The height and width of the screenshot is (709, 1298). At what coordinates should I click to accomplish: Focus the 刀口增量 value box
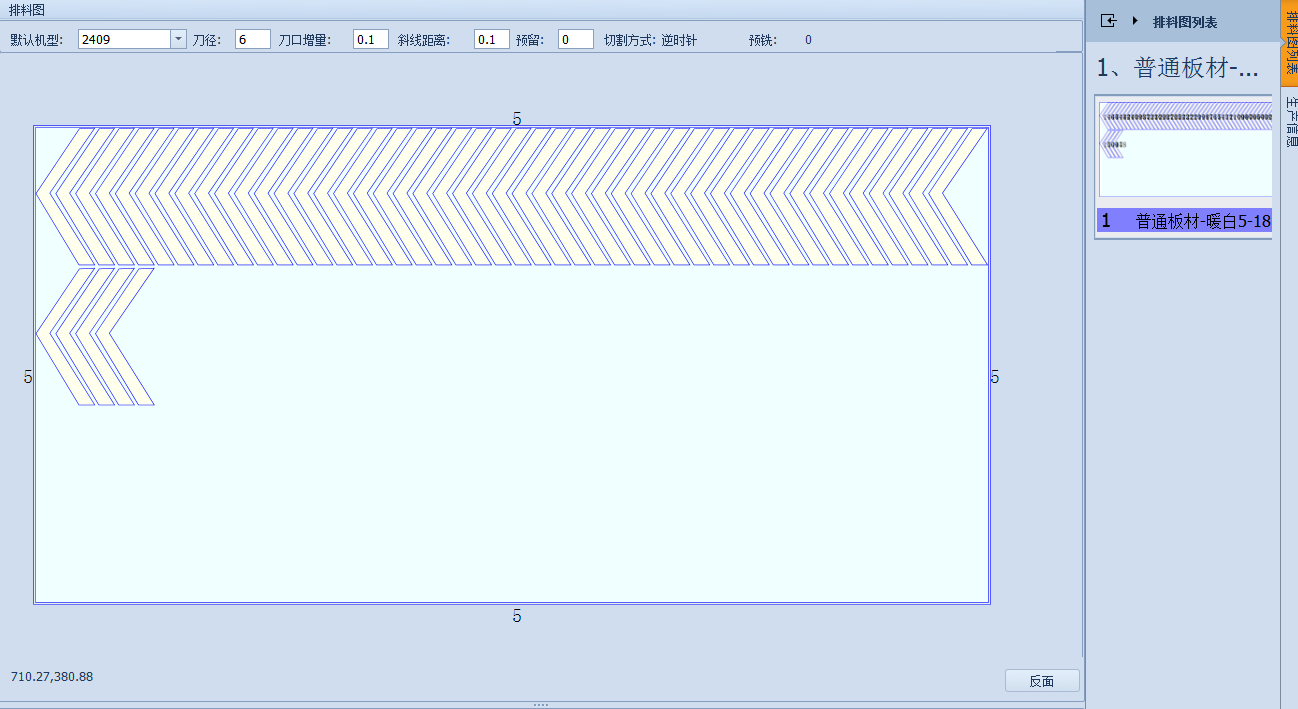click(x=371, y=39)
